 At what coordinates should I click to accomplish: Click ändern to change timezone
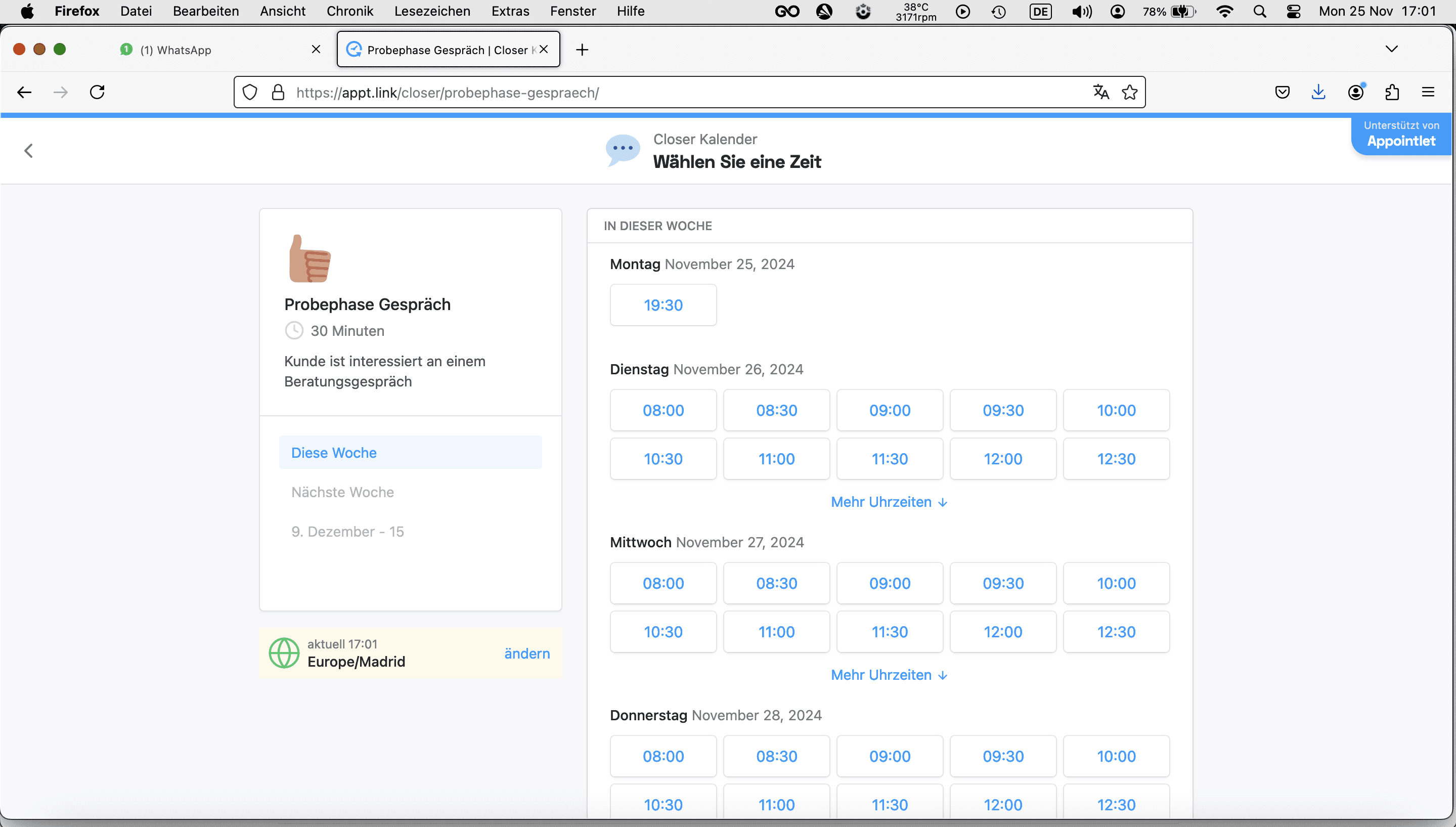click(x=526, y=653)
